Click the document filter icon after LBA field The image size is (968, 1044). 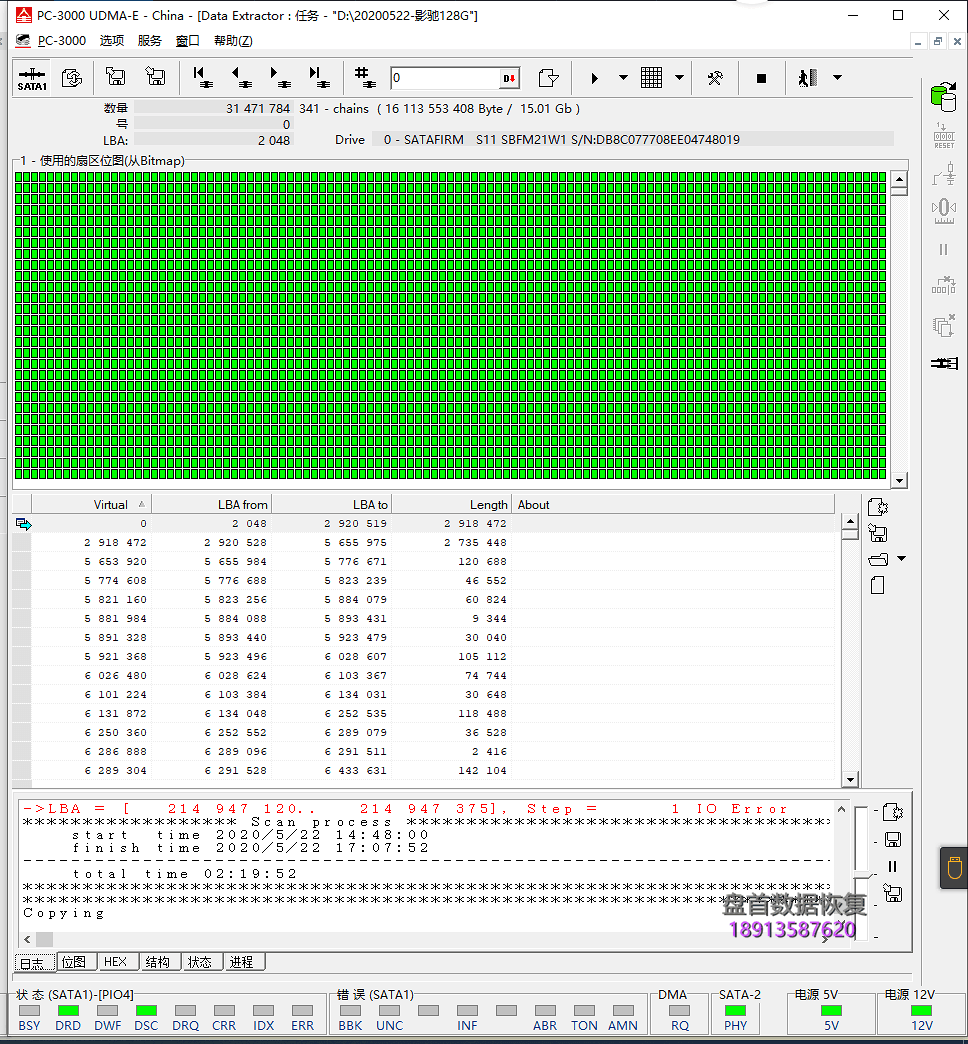point(548,78)
